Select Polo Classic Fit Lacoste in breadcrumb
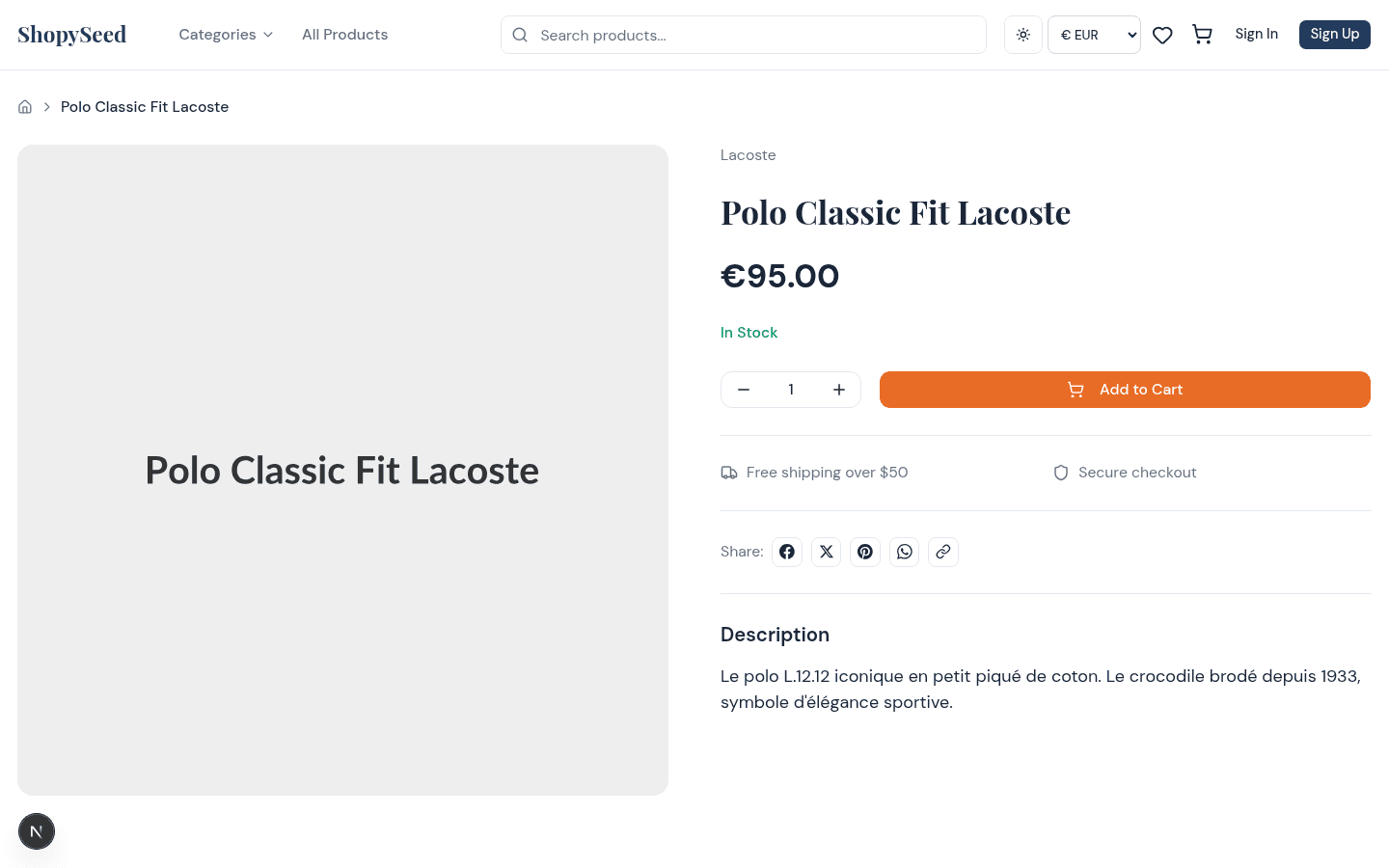Screen dimensions: 1389x868 coord(145,106)
